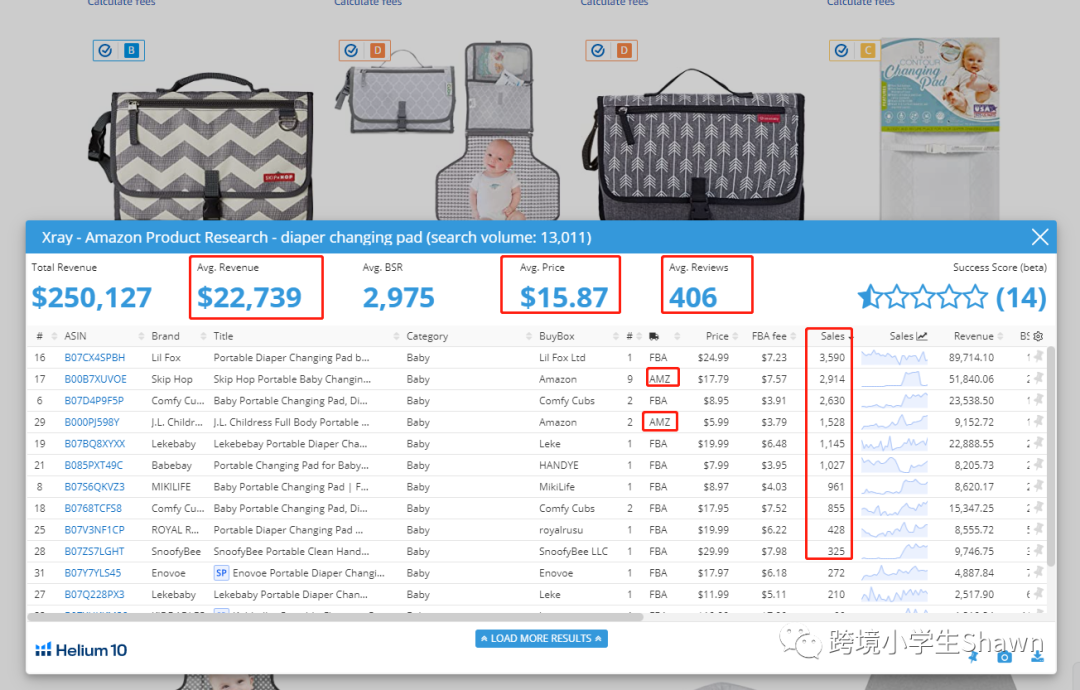Viewport: 1080px width, 690px height.
Task: Click the Avg. Reviews value 406
Action: [x=693, y=297]
